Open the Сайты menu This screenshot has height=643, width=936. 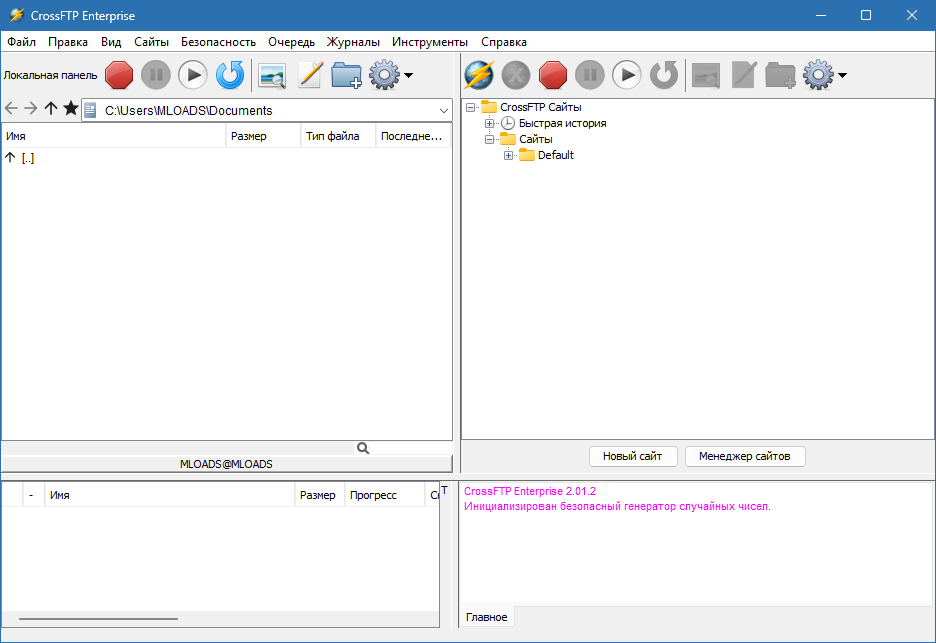tap(151, 42)
